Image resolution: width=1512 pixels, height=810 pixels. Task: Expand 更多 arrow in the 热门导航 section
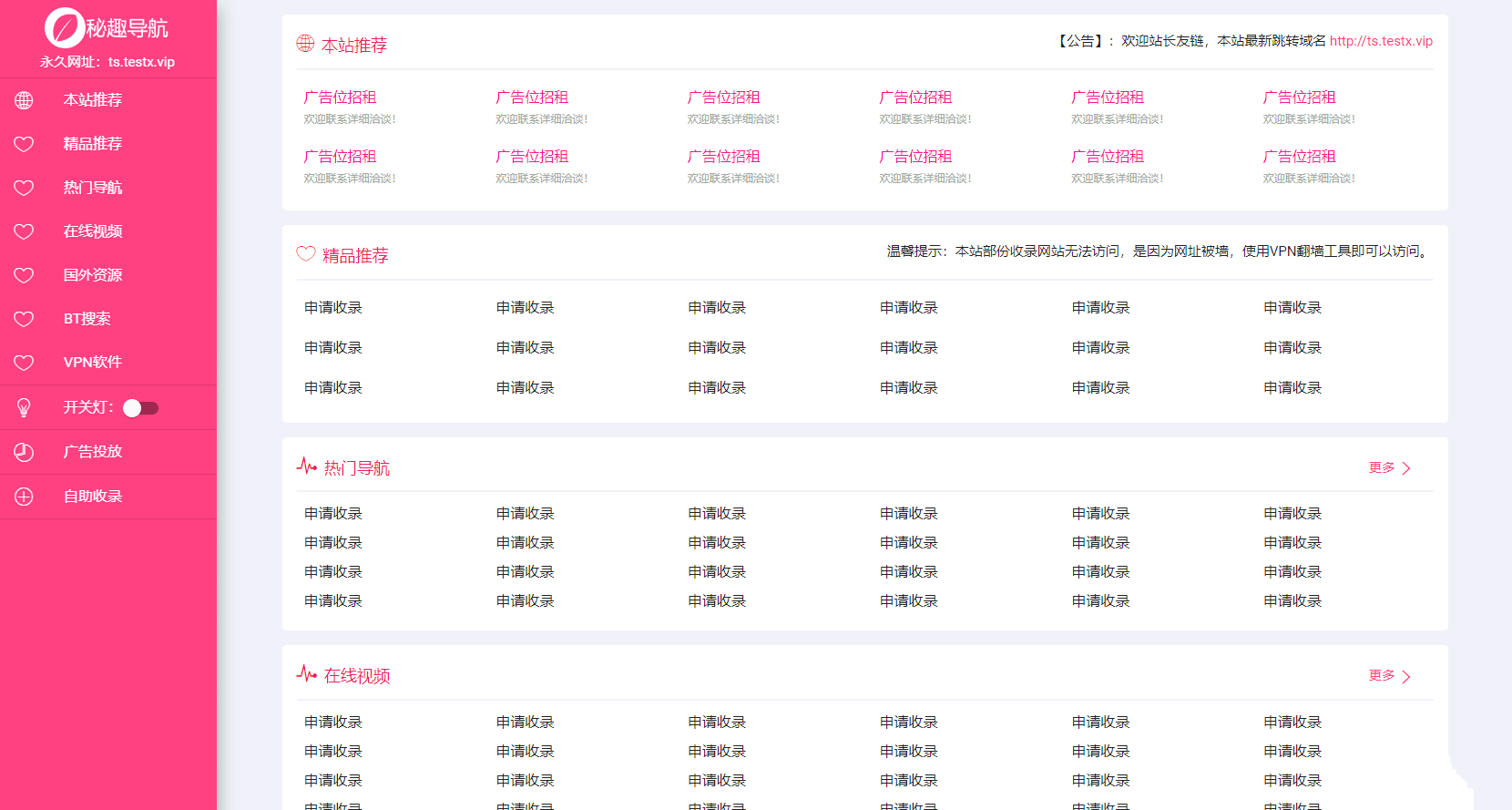[1406, 468]
